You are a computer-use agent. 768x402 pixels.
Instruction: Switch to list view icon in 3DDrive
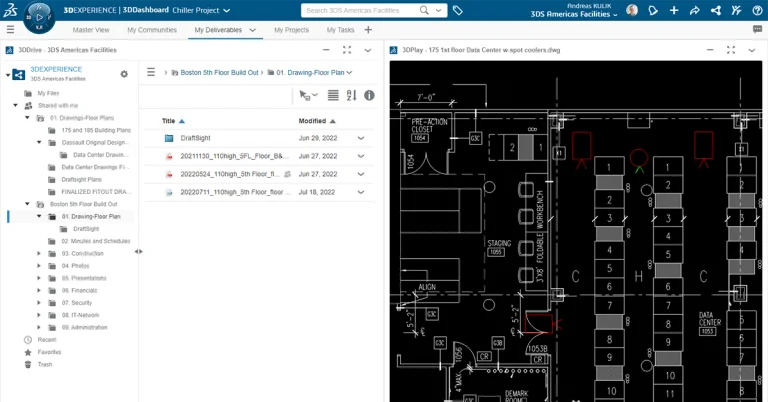[x=333, y=96]
